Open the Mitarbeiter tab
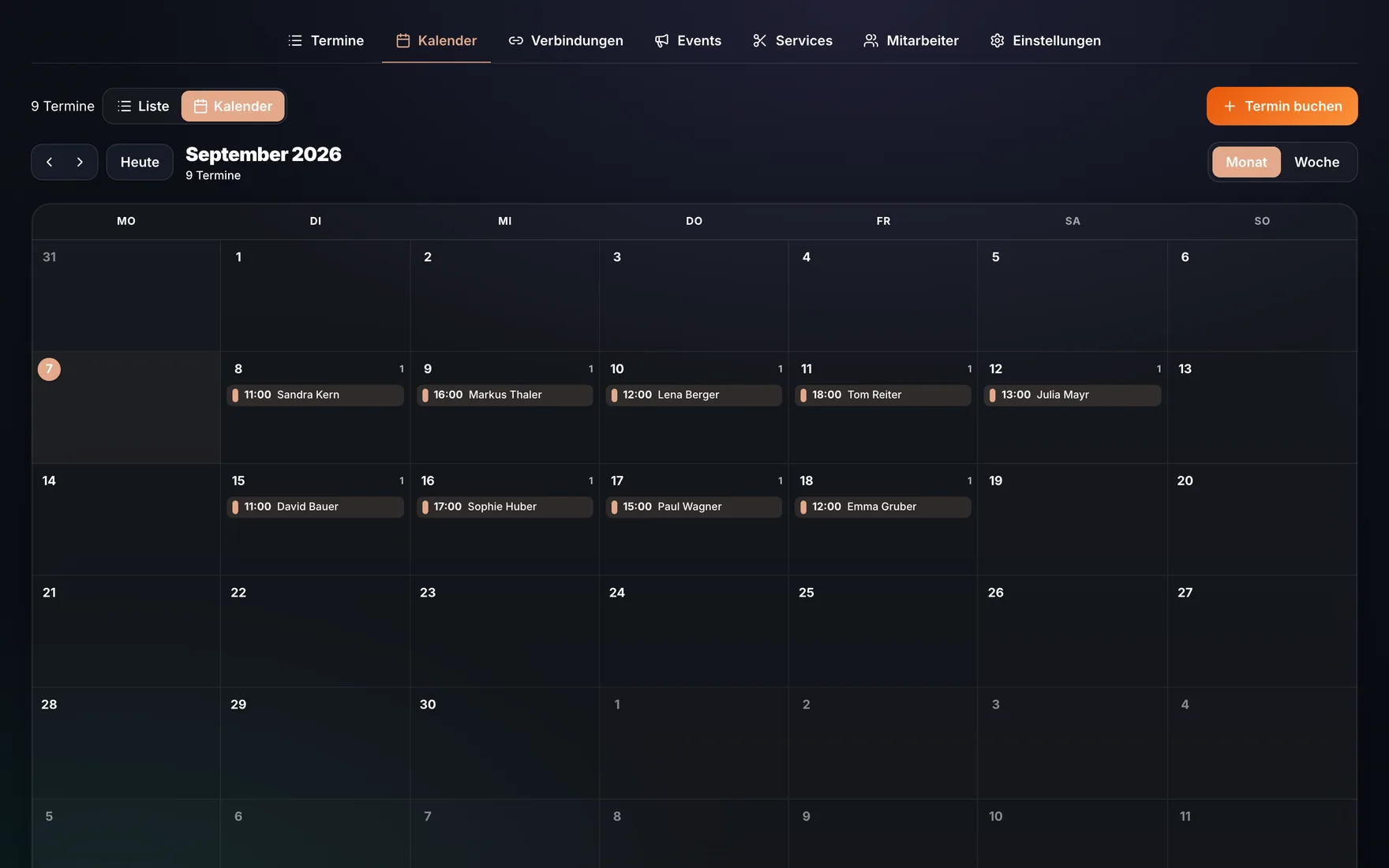 point(911,40)
